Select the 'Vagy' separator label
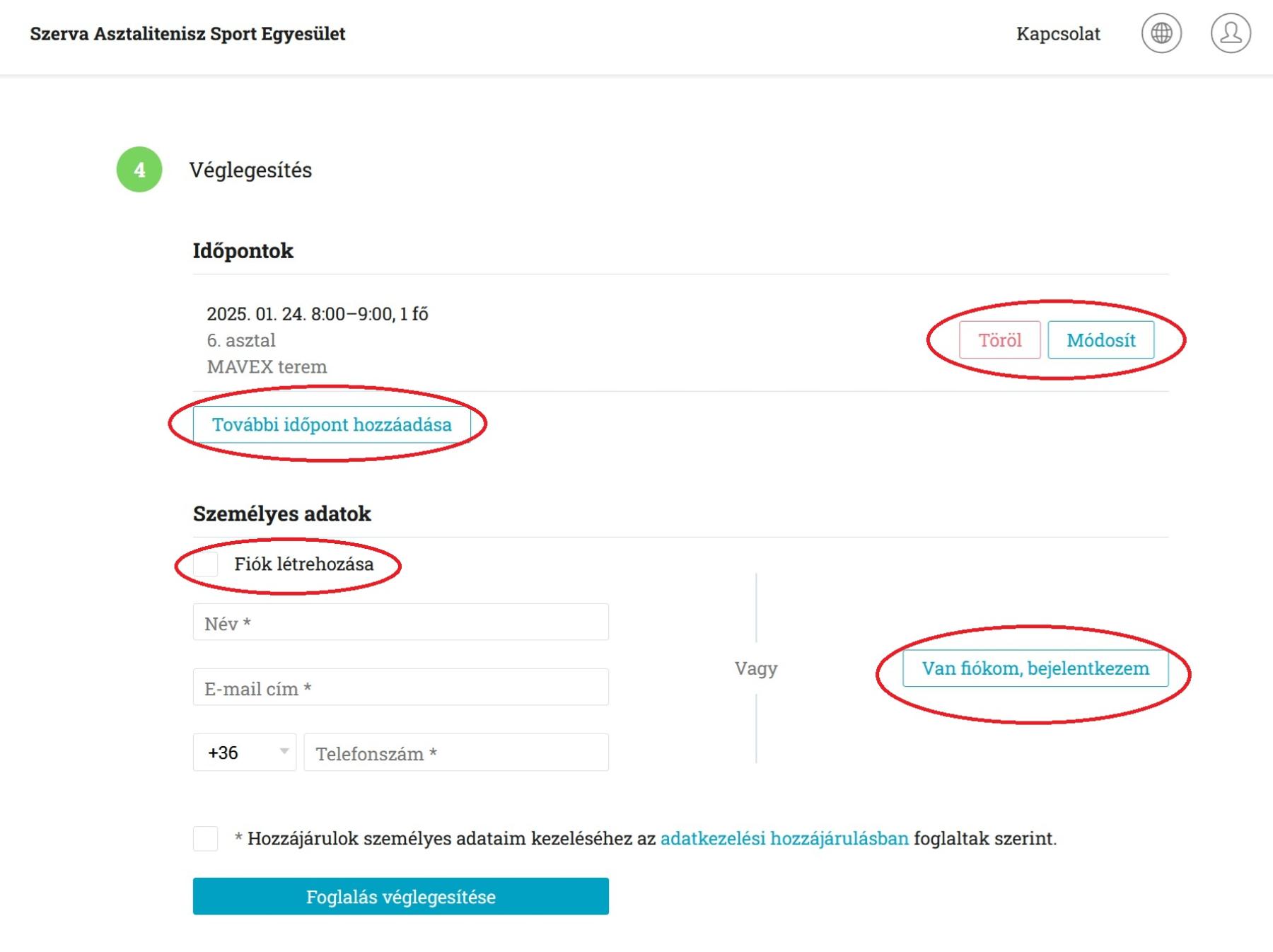 click(756, 668)
